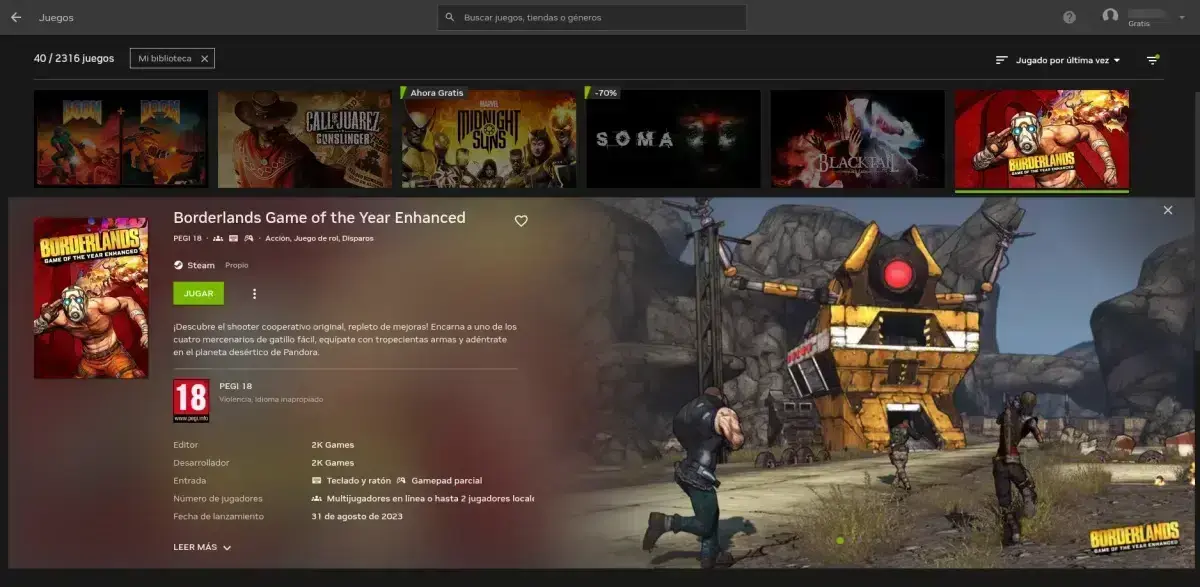Click the Borderlands box art cover
Screen dimensions: 1200x587
click(91, 298)
